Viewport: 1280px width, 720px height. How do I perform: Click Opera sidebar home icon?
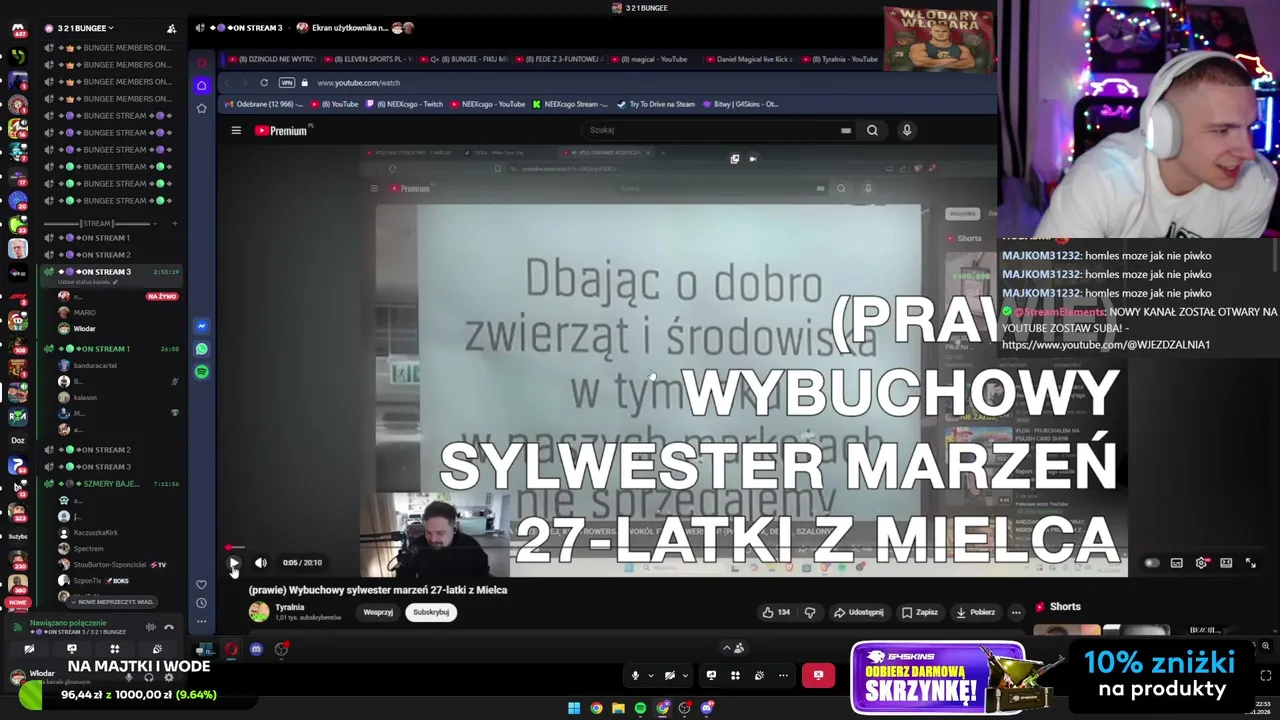click(201, 85)
